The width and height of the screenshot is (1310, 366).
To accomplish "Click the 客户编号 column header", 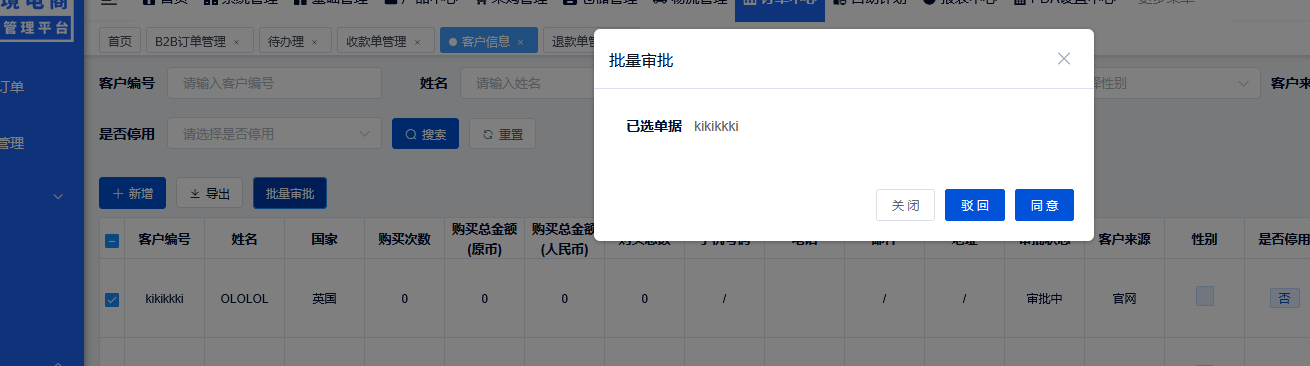I will (164, 240).
